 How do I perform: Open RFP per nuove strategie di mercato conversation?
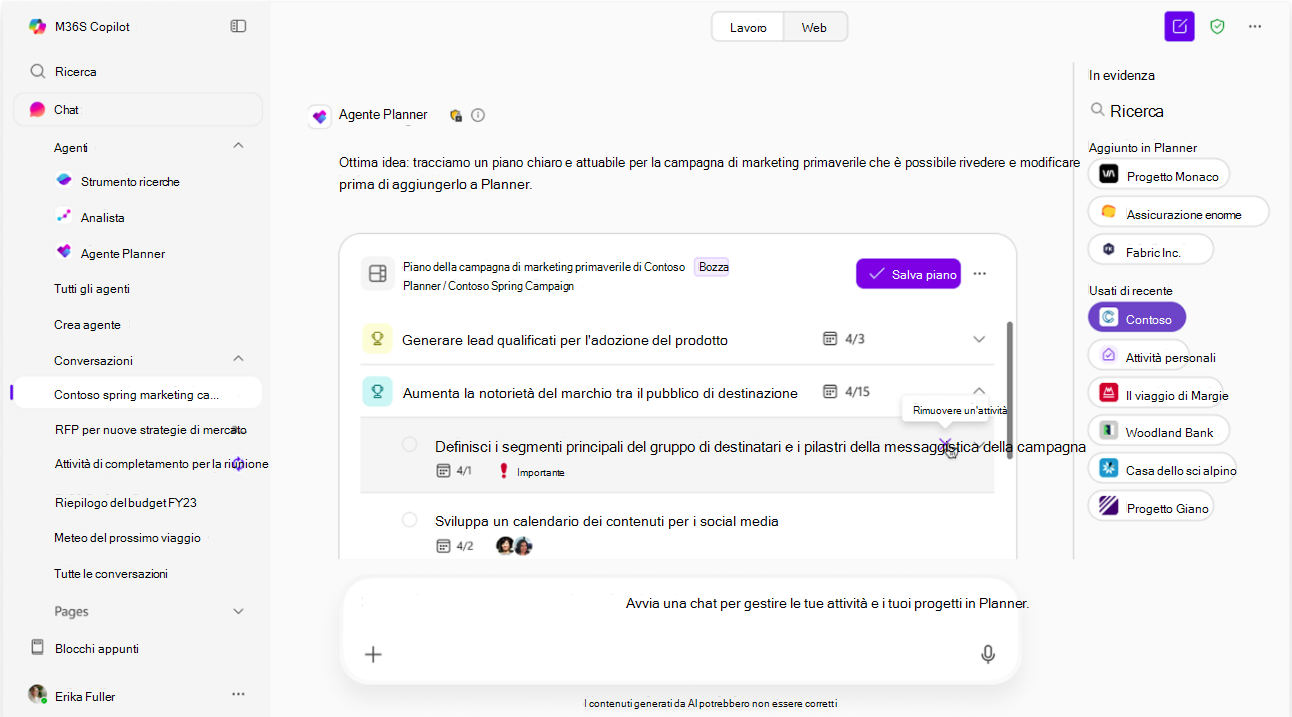150,429
